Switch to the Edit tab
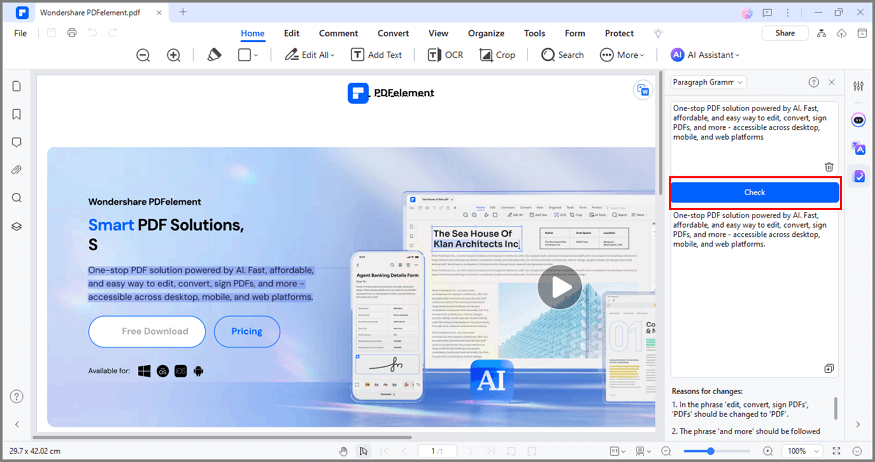The height and width of the screenshot is (462, 875). (x=291, y=33)
